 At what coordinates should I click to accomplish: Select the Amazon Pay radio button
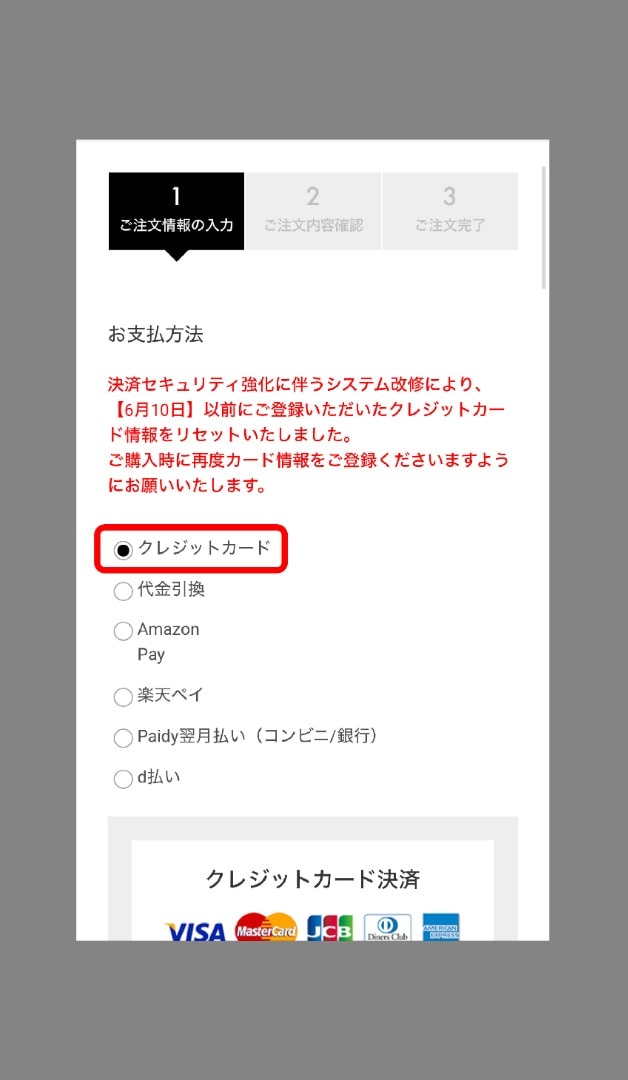click(x=123, y=631)
